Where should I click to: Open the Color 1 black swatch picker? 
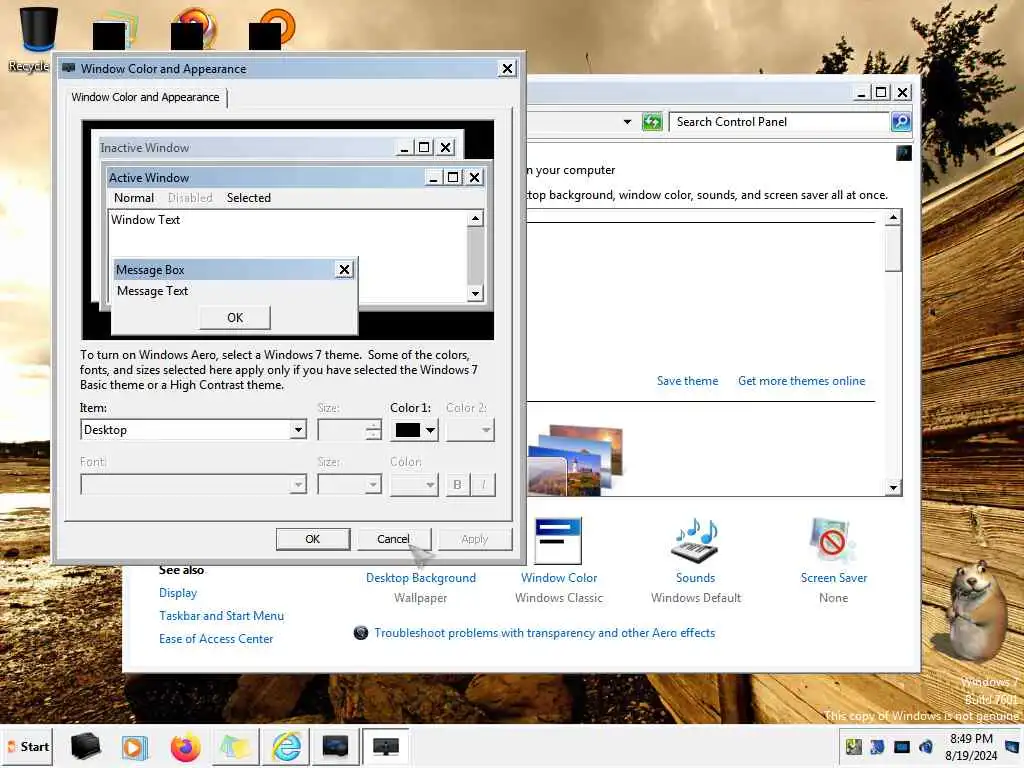point(415,430)
